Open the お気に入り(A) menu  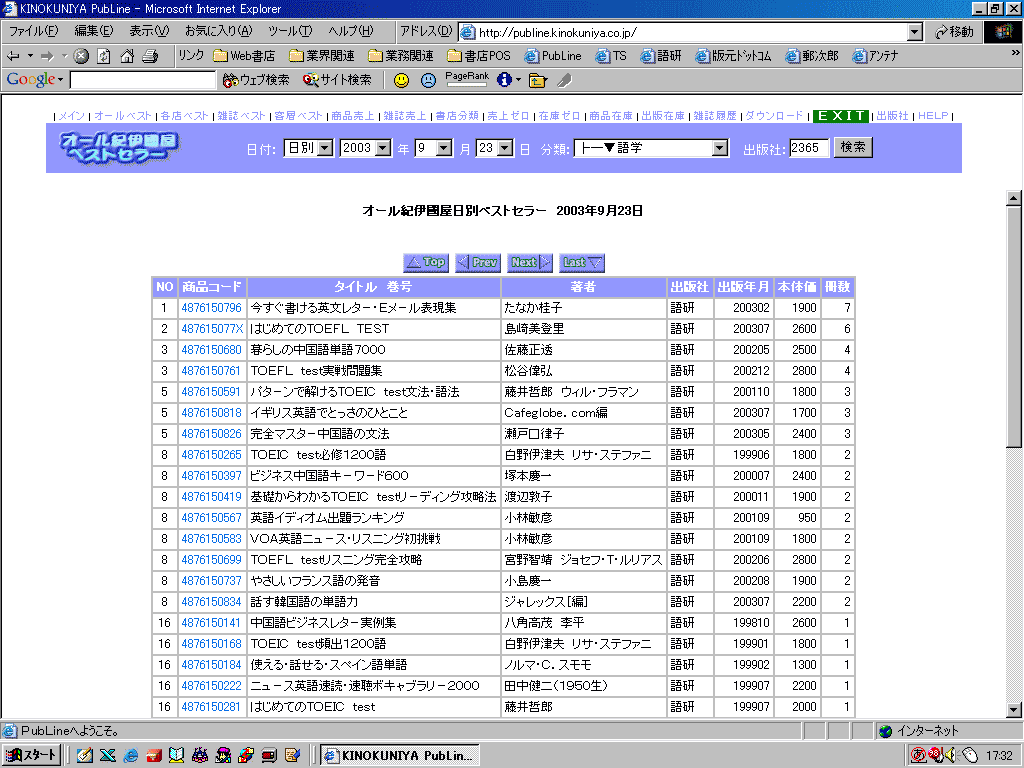(218, 31)
